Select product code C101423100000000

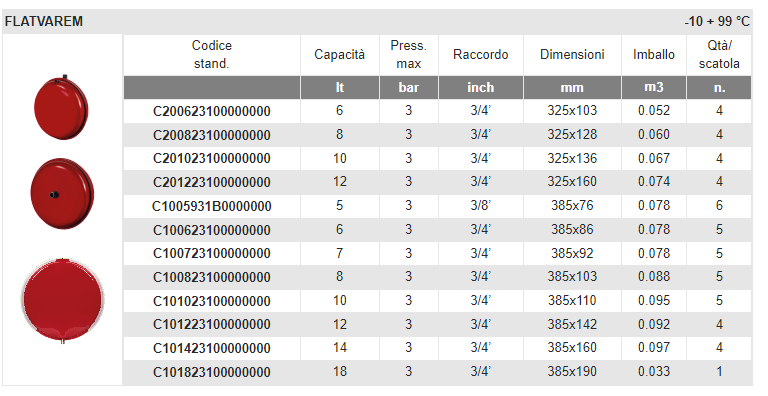(x=212, y=348)
